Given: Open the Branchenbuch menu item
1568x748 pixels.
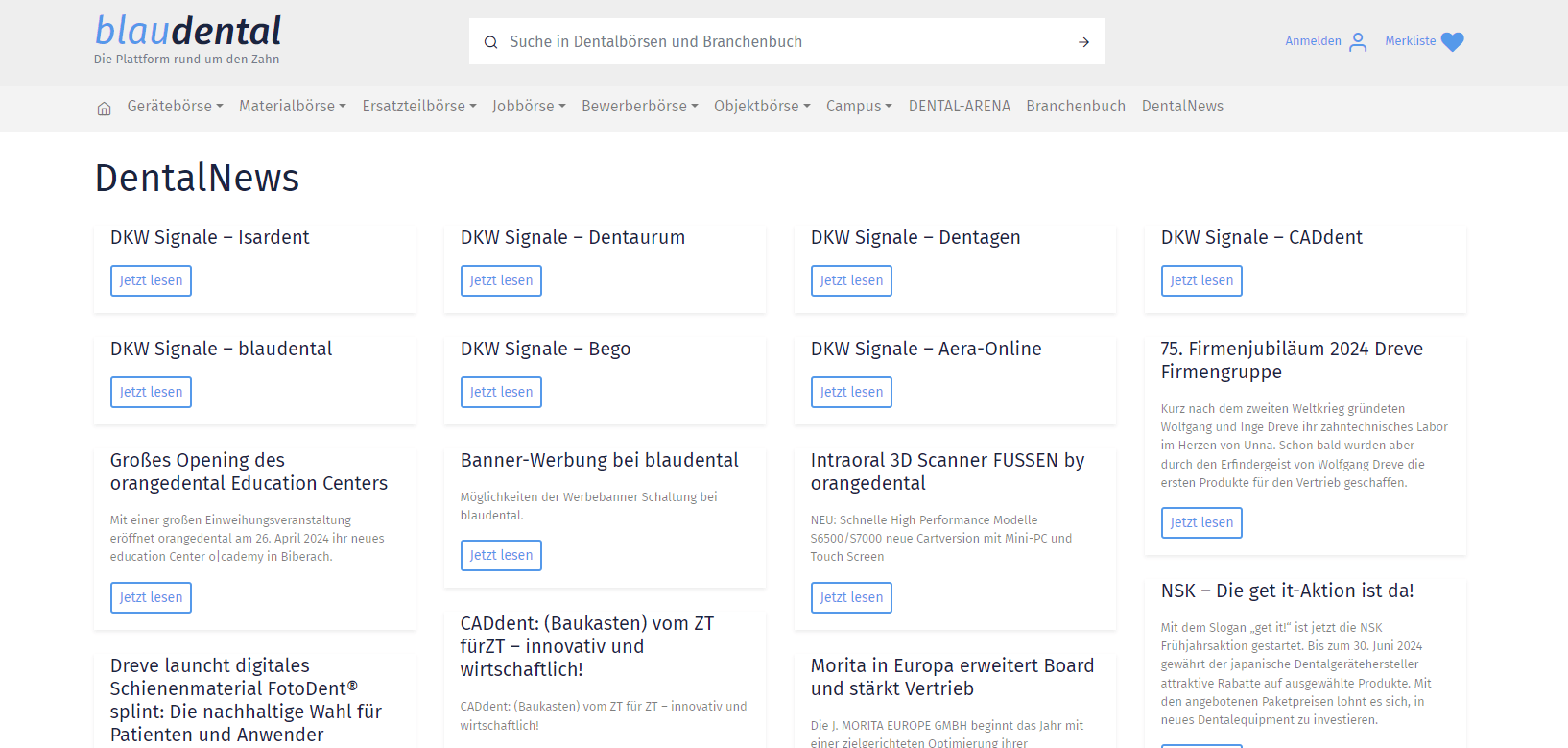Looking at the screenshot, I should 1076,107.
